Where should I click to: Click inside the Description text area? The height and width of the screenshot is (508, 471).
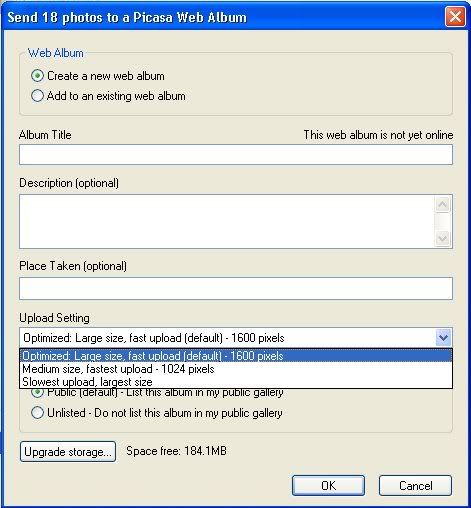coord(227,222)
